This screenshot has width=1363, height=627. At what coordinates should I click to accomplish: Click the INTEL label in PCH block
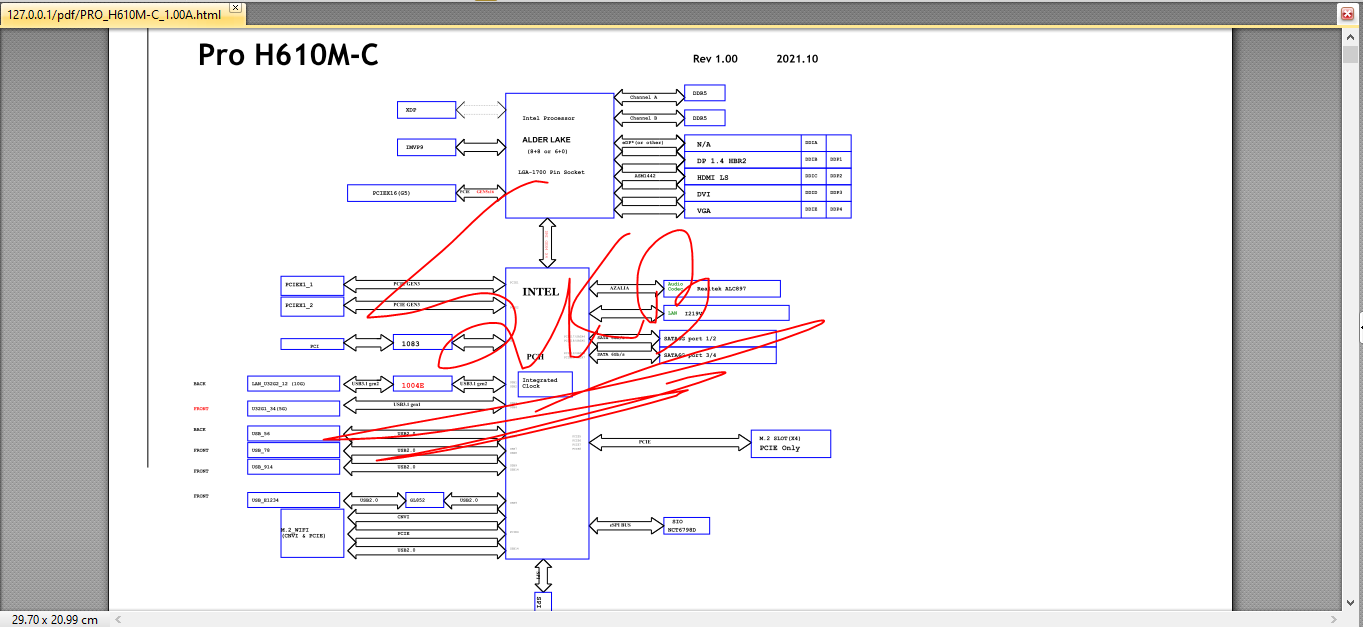point(541,292)
